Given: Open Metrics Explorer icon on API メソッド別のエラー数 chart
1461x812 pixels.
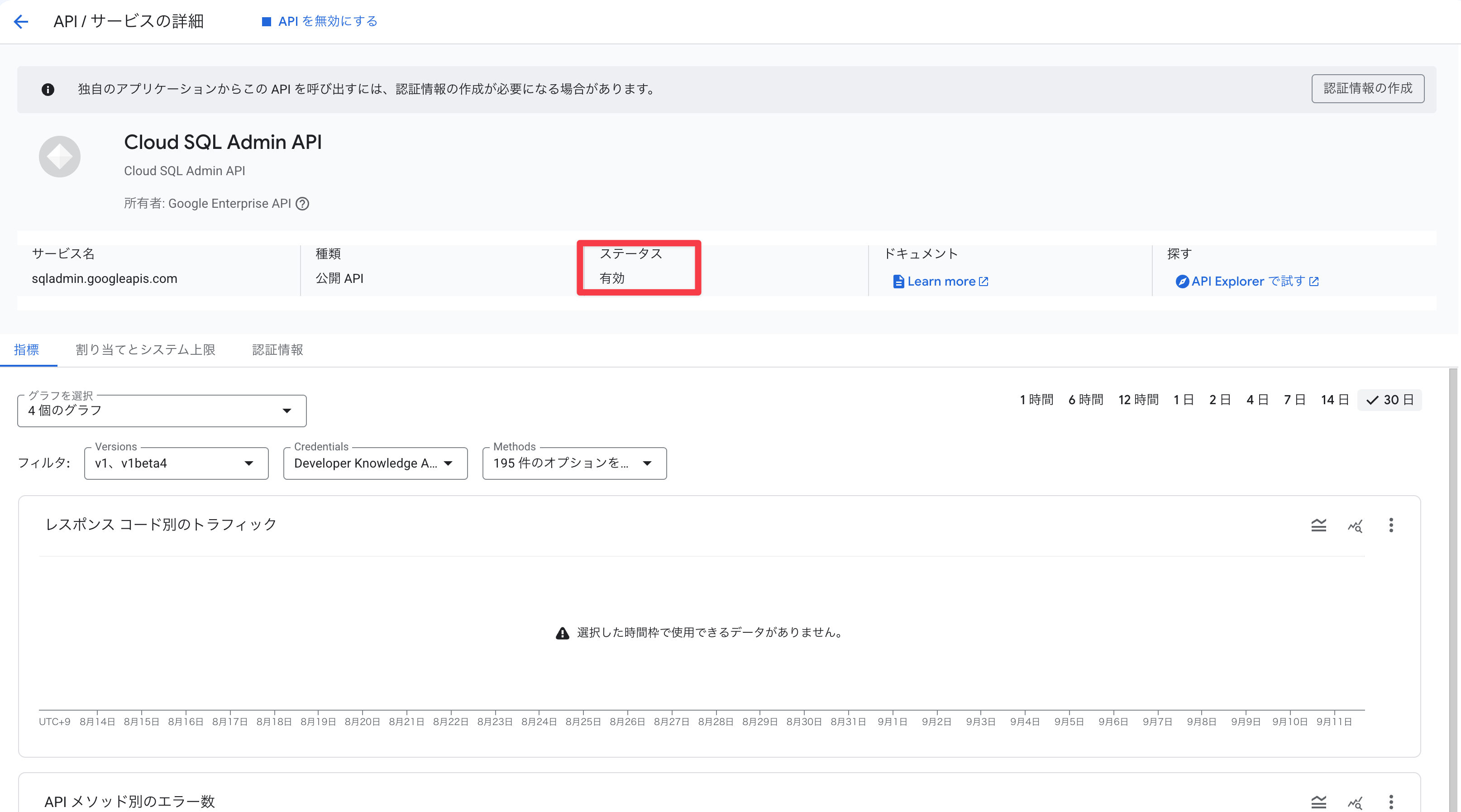Looking at the screenshot, I should [1355, 802].
